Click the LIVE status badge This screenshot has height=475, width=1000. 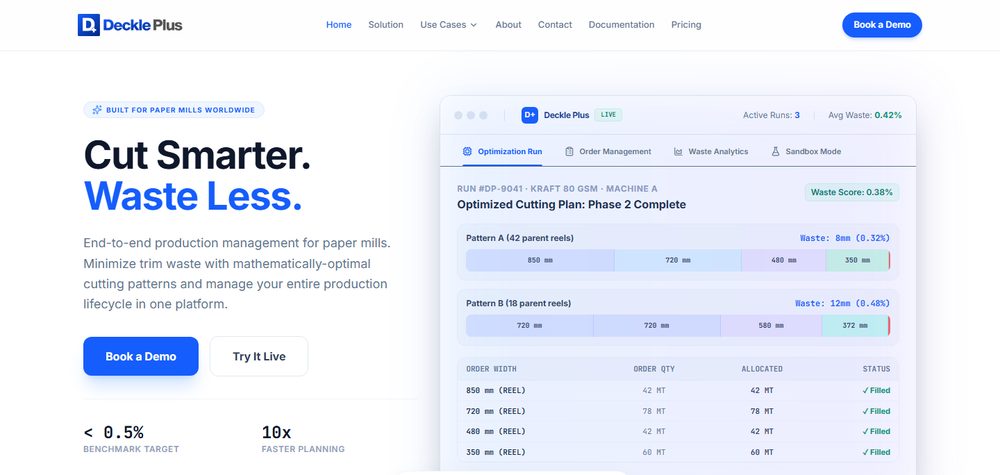tap(608, 115)
